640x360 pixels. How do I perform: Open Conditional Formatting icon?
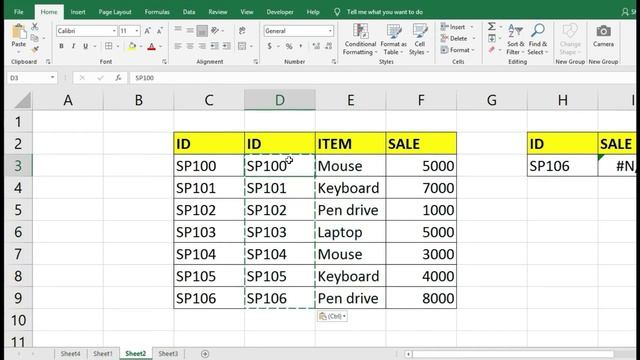tap(360, 31)
